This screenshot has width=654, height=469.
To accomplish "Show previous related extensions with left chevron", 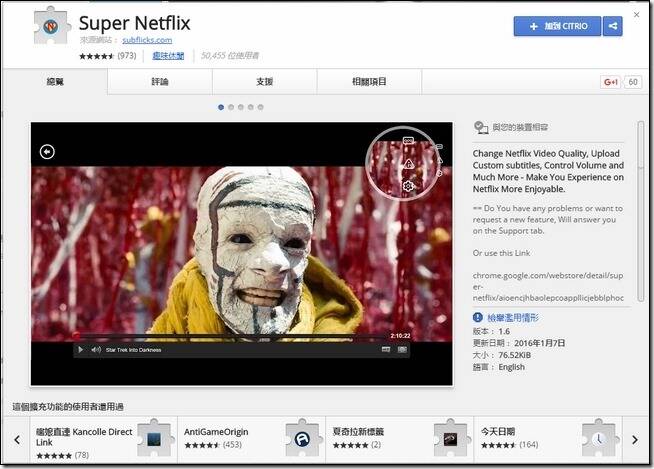I will [17, 439].
